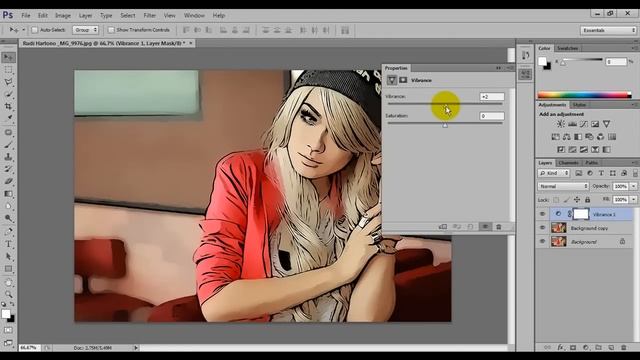
Task: Open the Essentials workspace dropdown
Action: 609,30
